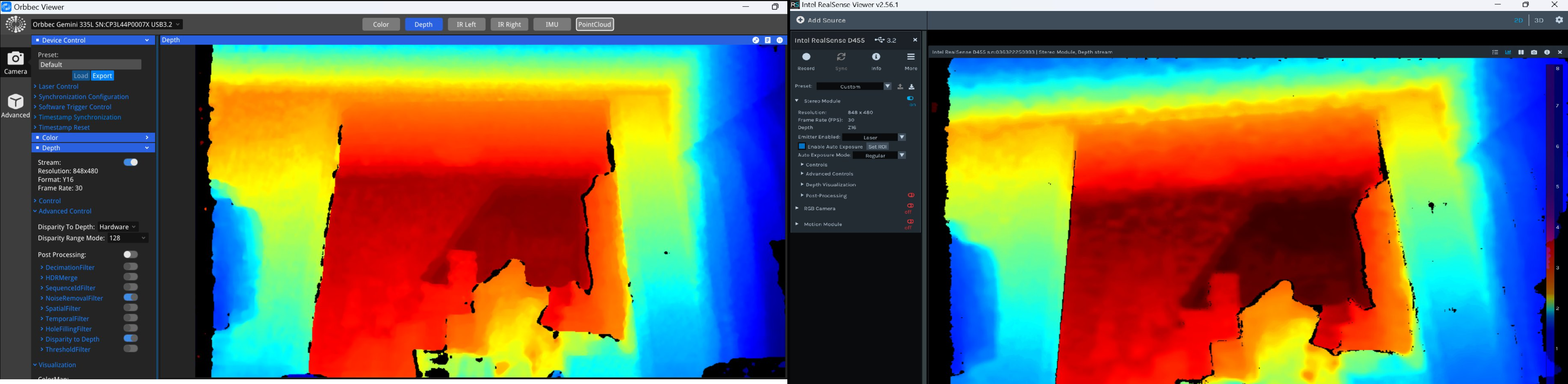Click Set ROI button in RealSense
This screenshot has height=384, width=1568.
click(877, 147)
